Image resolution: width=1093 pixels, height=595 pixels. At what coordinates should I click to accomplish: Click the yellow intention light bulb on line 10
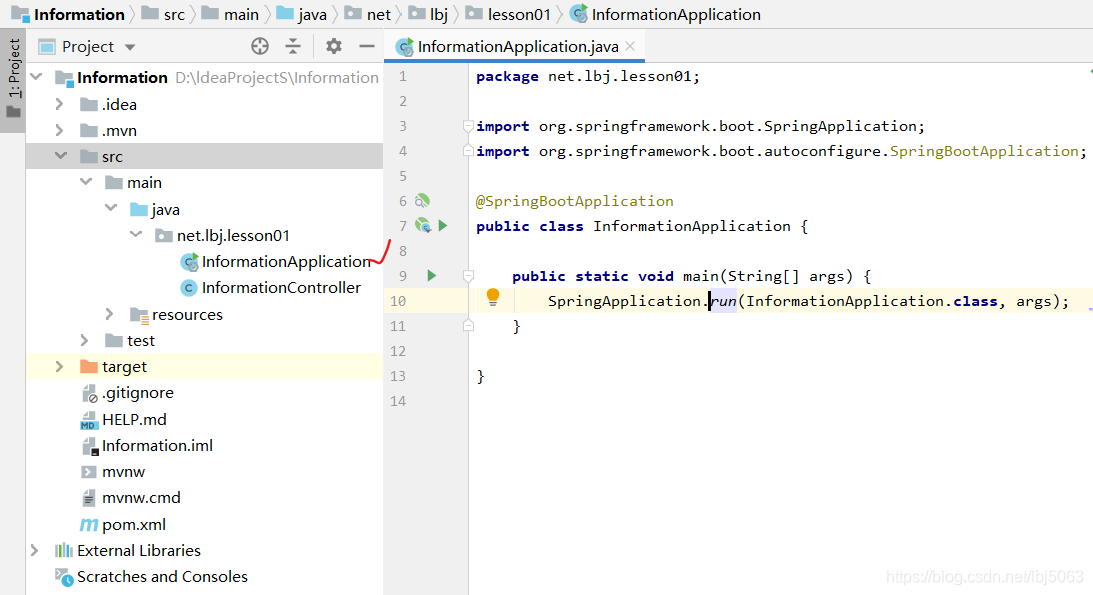tap(493, 297)
